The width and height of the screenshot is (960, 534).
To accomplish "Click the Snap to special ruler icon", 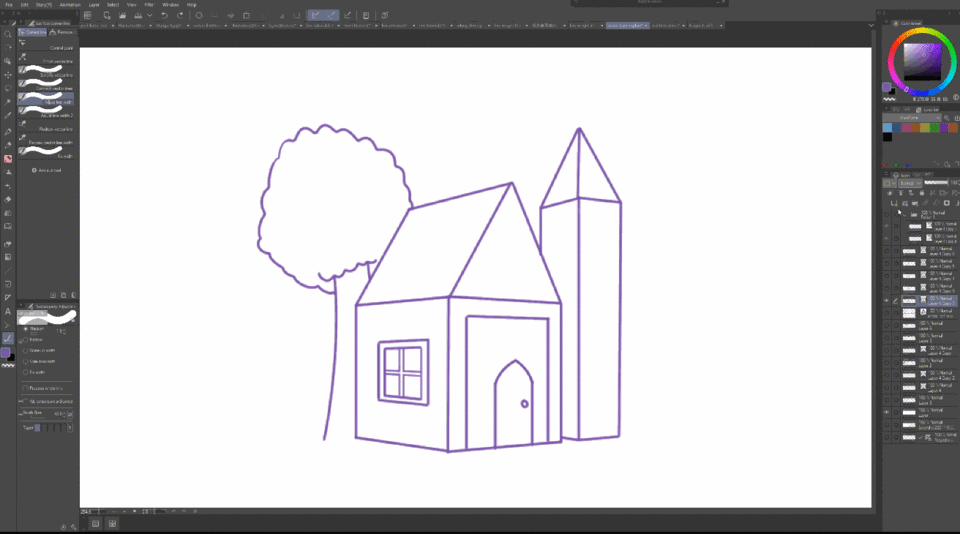I will [x=331, y=15].
